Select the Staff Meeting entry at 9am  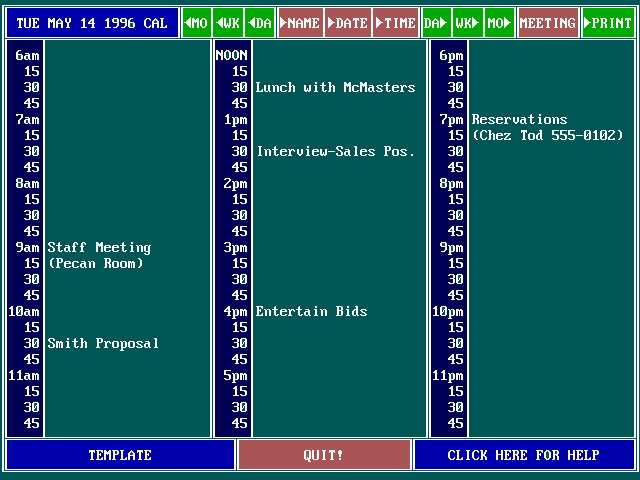(x=99, y=248)
